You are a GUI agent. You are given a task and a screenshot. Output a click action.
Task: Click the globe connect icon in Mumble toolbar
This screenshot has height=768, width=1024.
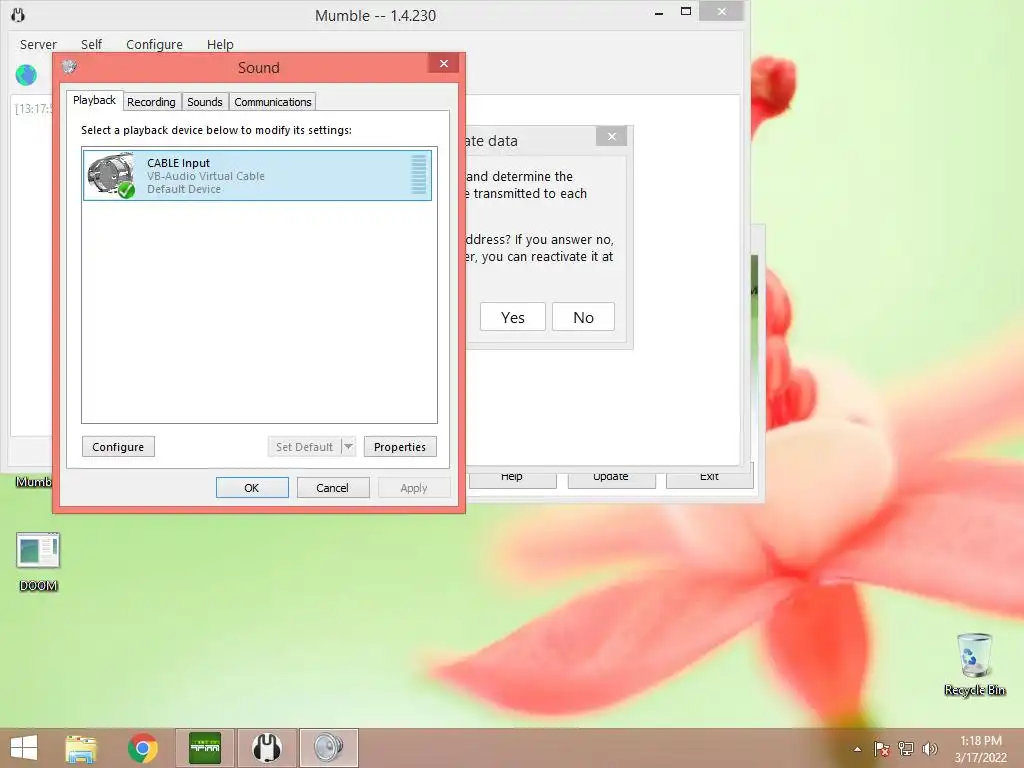[26, 75]
